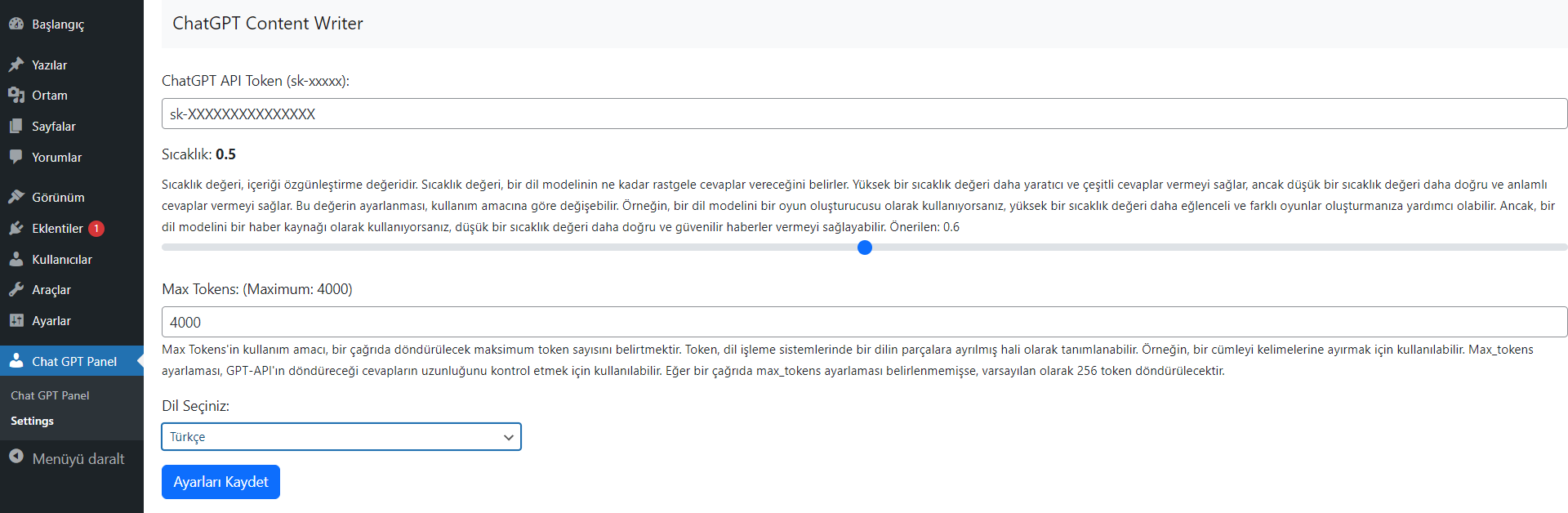Click the Ortam media icon

[x=16, y=96]
